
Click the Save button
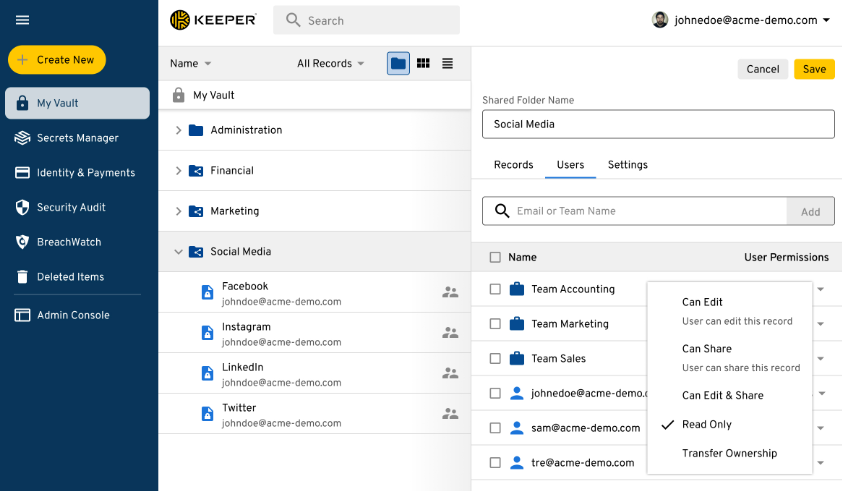(814, 69)
